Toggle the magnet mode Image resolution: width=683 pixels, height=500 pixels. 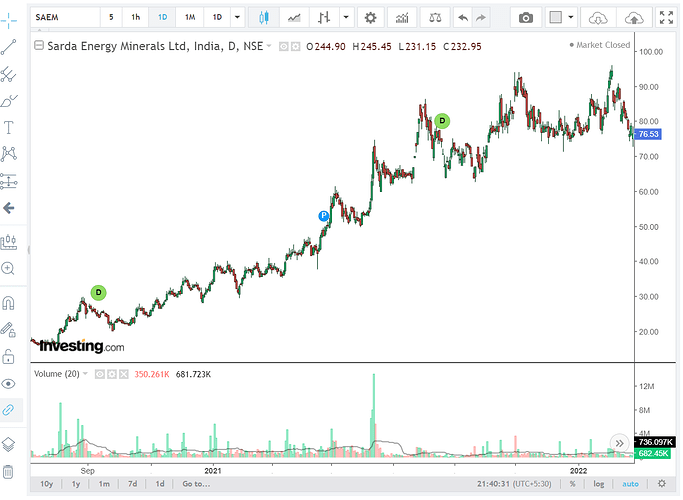(x=9, y=303)
